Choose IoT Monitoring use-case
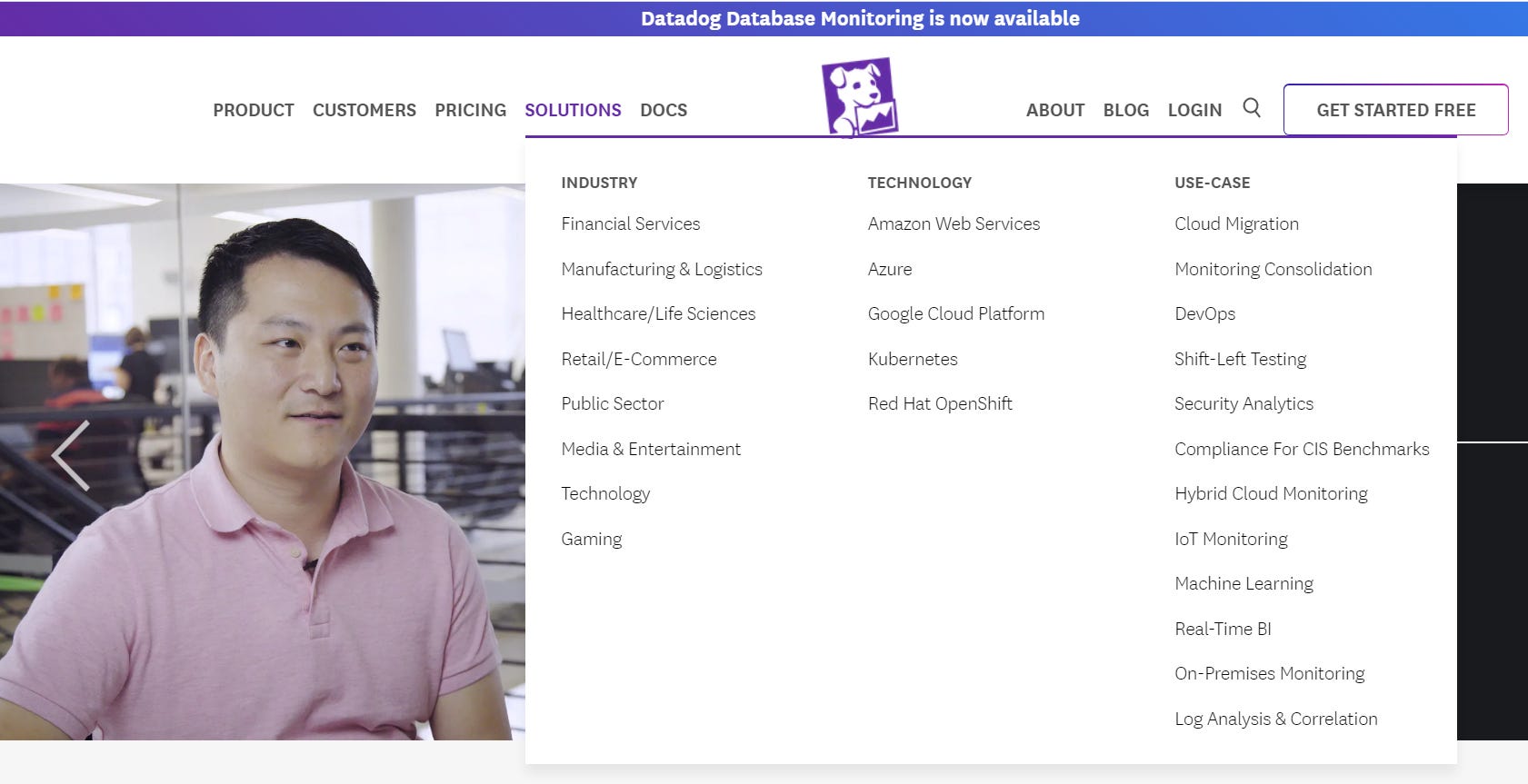 click(x=1231, y=539)
